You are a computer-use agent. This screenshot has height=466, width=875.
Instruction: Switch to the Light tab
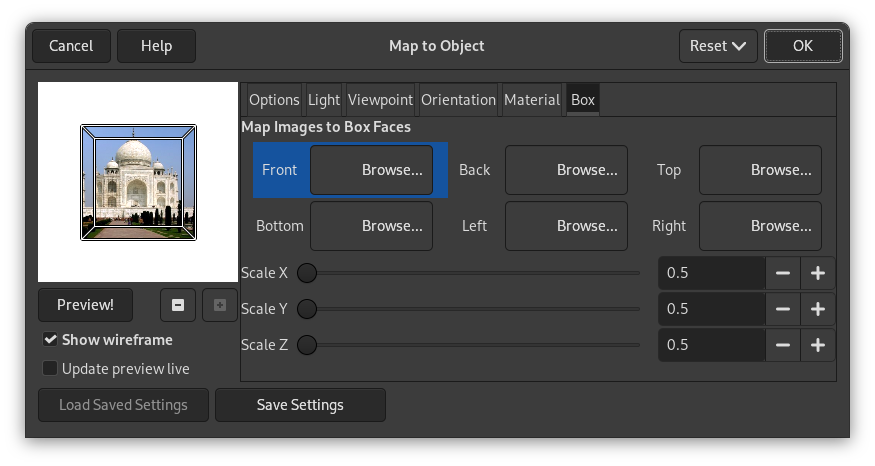click(324, 100)
